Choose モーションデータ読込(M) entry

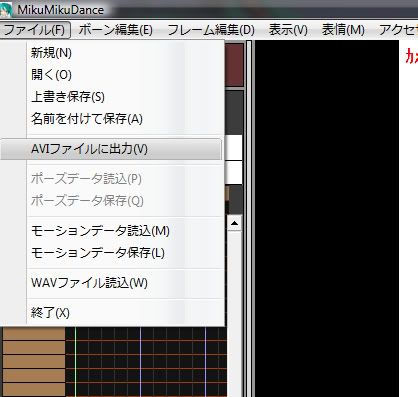coord(100,231)
